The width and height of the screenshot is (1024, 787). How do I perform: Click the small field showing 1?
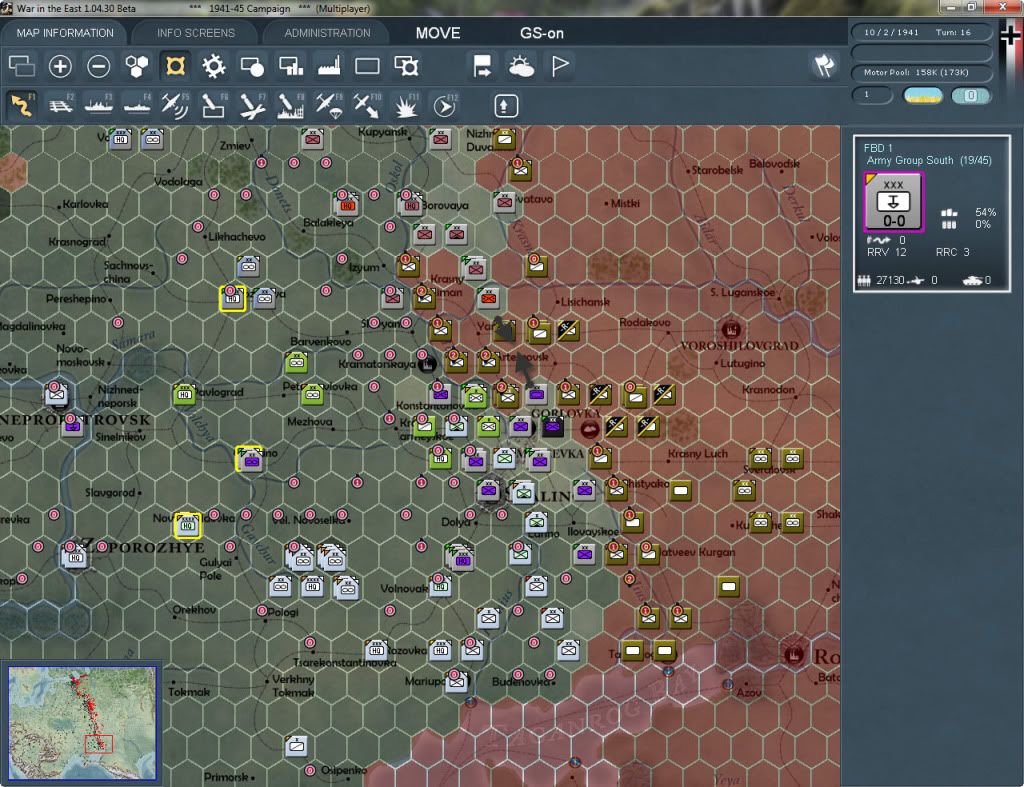coord(872,95)
